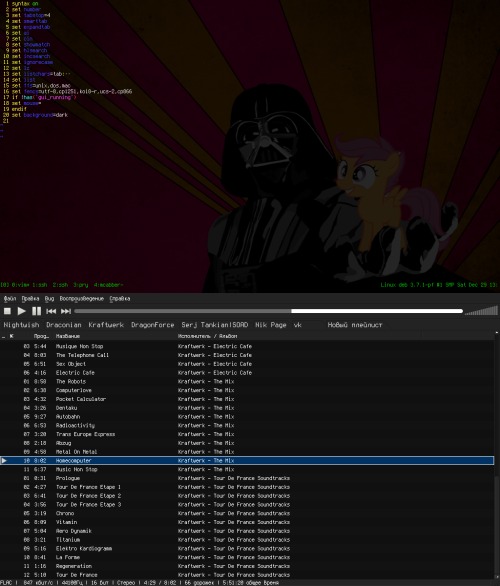Select the track Tour De France Etape 2
The width and height of the screenshot is (500, 586).
pyautogui.click(x=247, y=496)
